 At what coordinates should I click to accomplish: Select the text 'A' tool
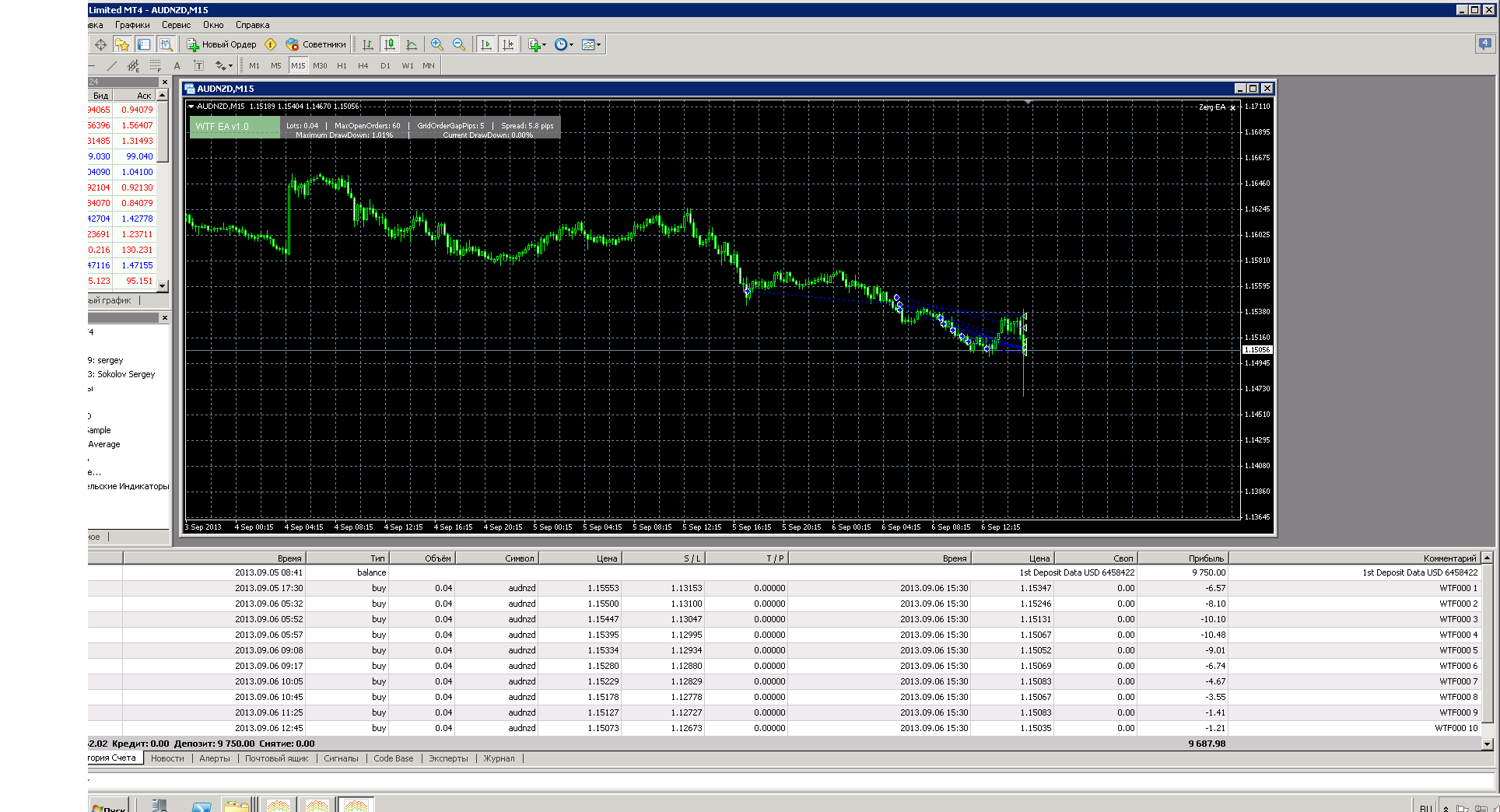tap(177, 65)
